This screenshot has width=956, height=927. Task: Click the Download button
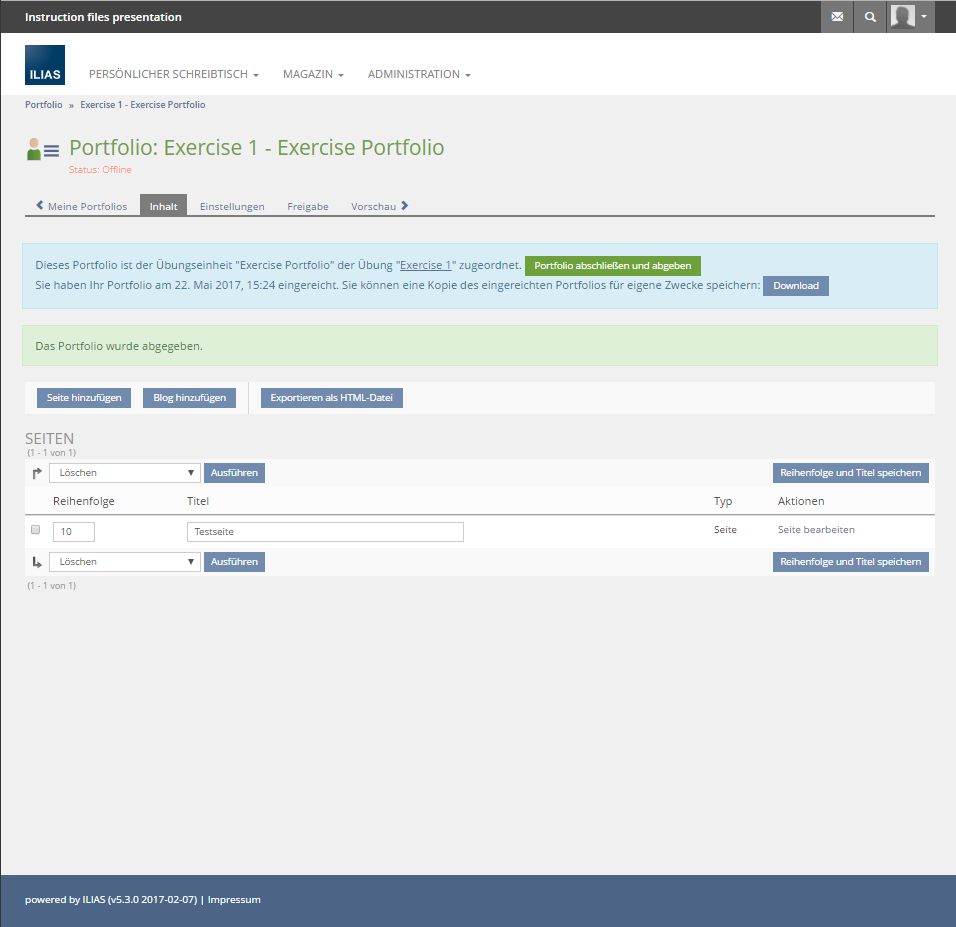click(x=795, y=286)
